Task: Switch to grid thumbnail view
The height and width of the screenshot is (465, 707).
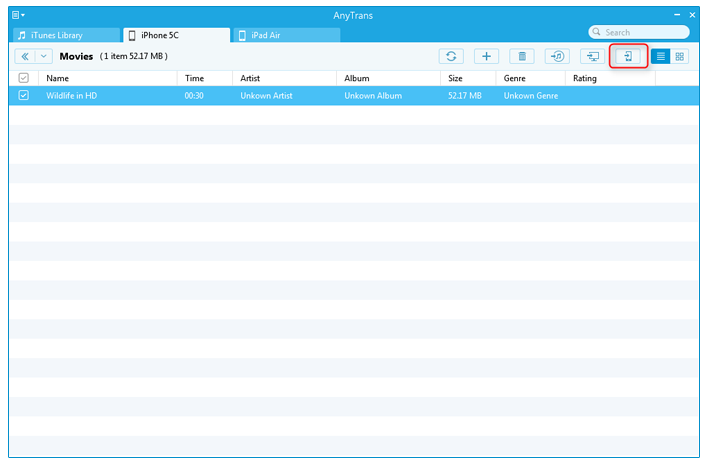Action: (x=679, y=56)
